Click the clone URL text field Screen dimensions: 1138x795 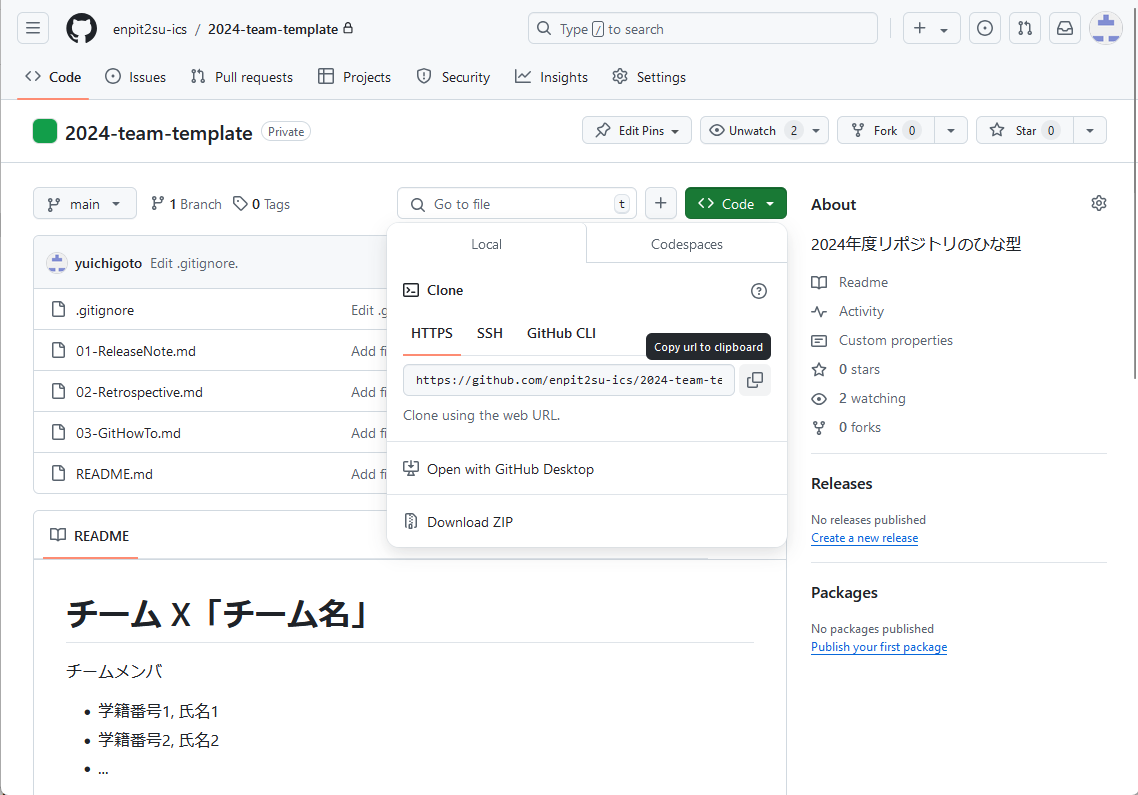coord(569,380)
